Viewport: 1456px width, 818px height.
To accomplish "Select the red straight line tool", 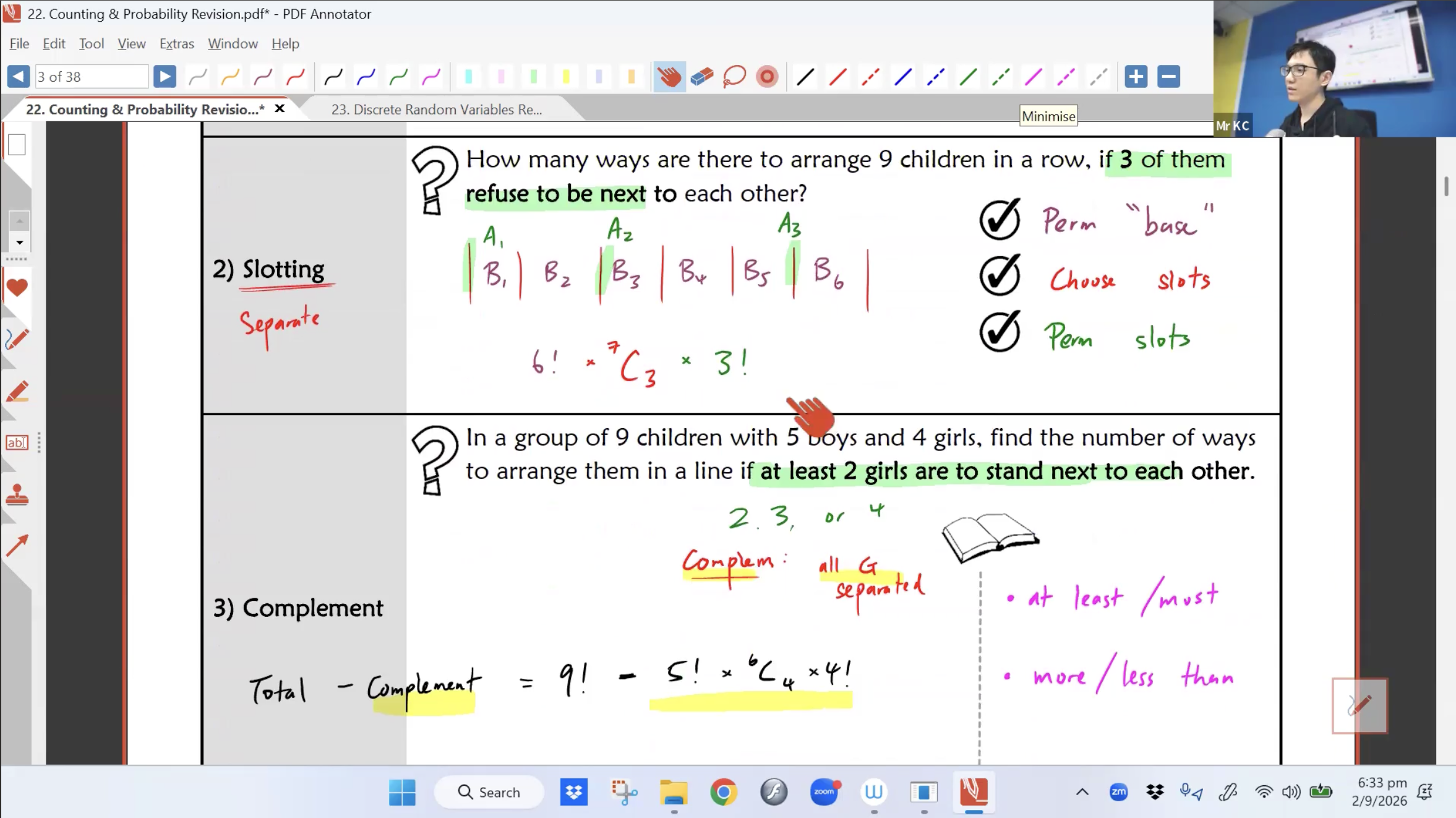I will [837, 77].
